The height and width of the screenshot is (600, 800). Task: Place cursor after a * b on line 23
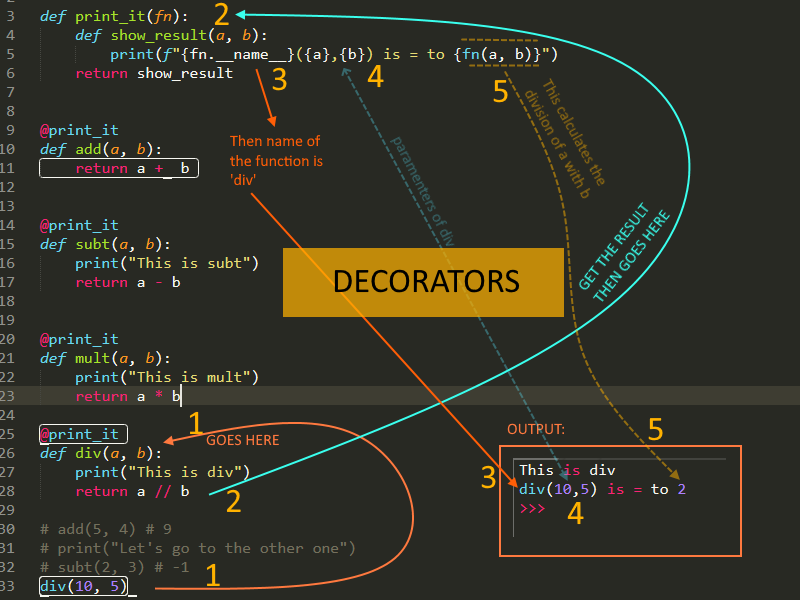click(x=180, y=396)
